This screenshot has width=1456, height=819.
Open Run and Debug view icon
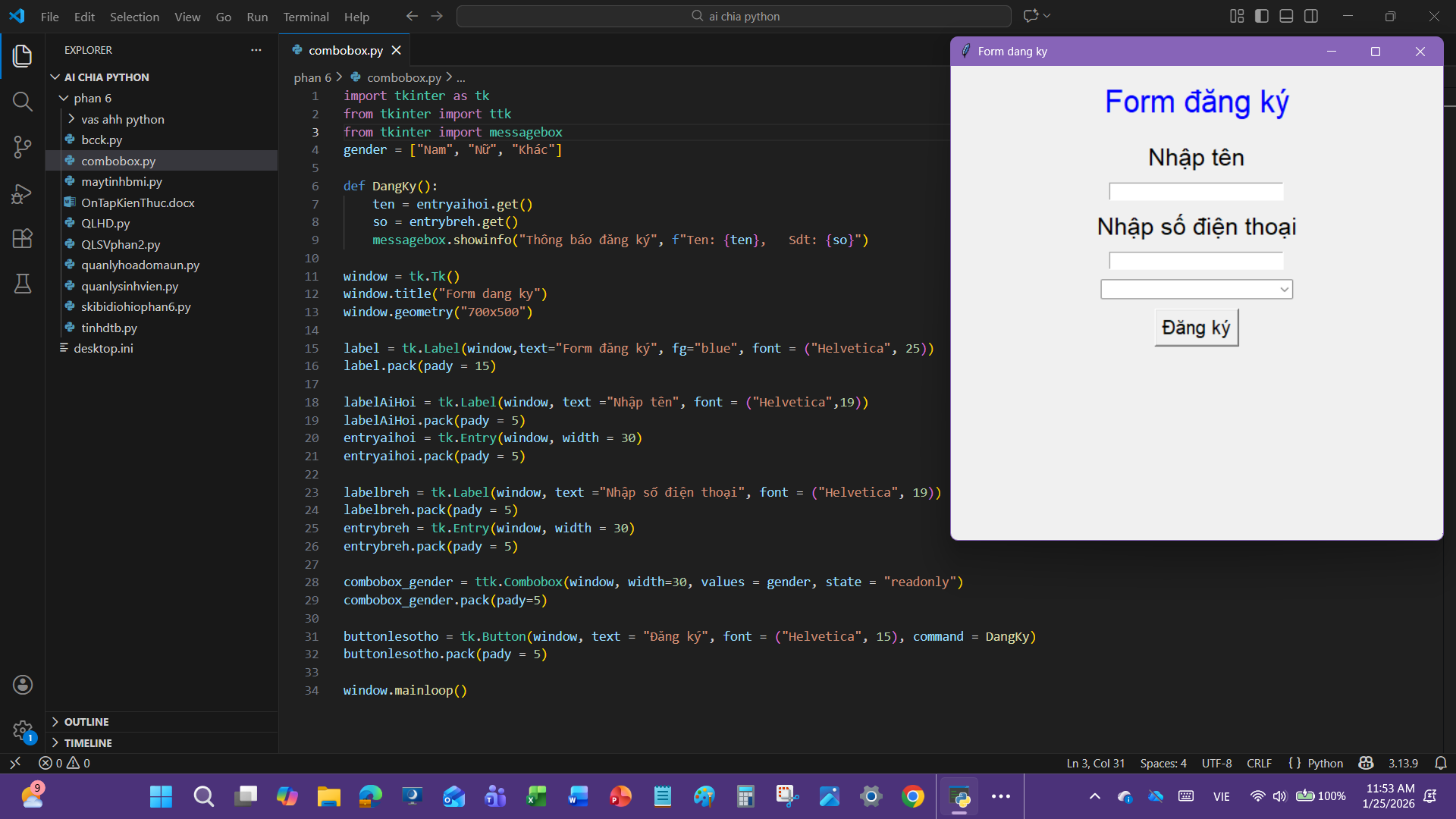click(x=23, y=193)
